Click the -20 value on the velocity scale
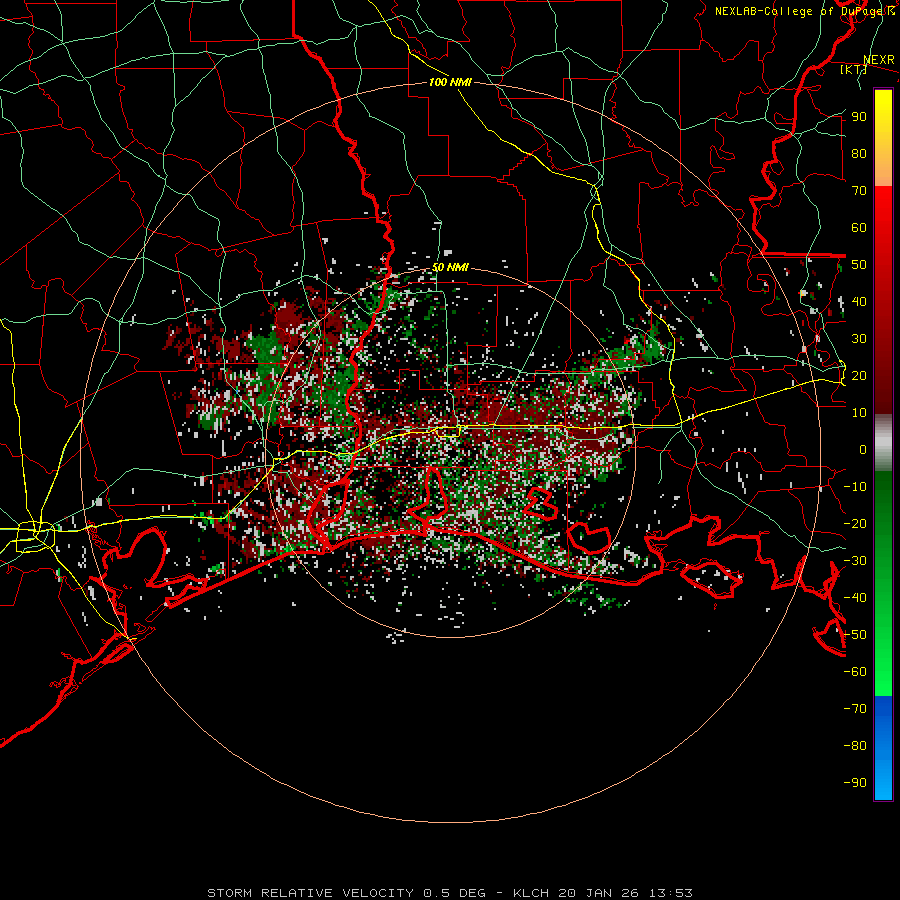 855,524
